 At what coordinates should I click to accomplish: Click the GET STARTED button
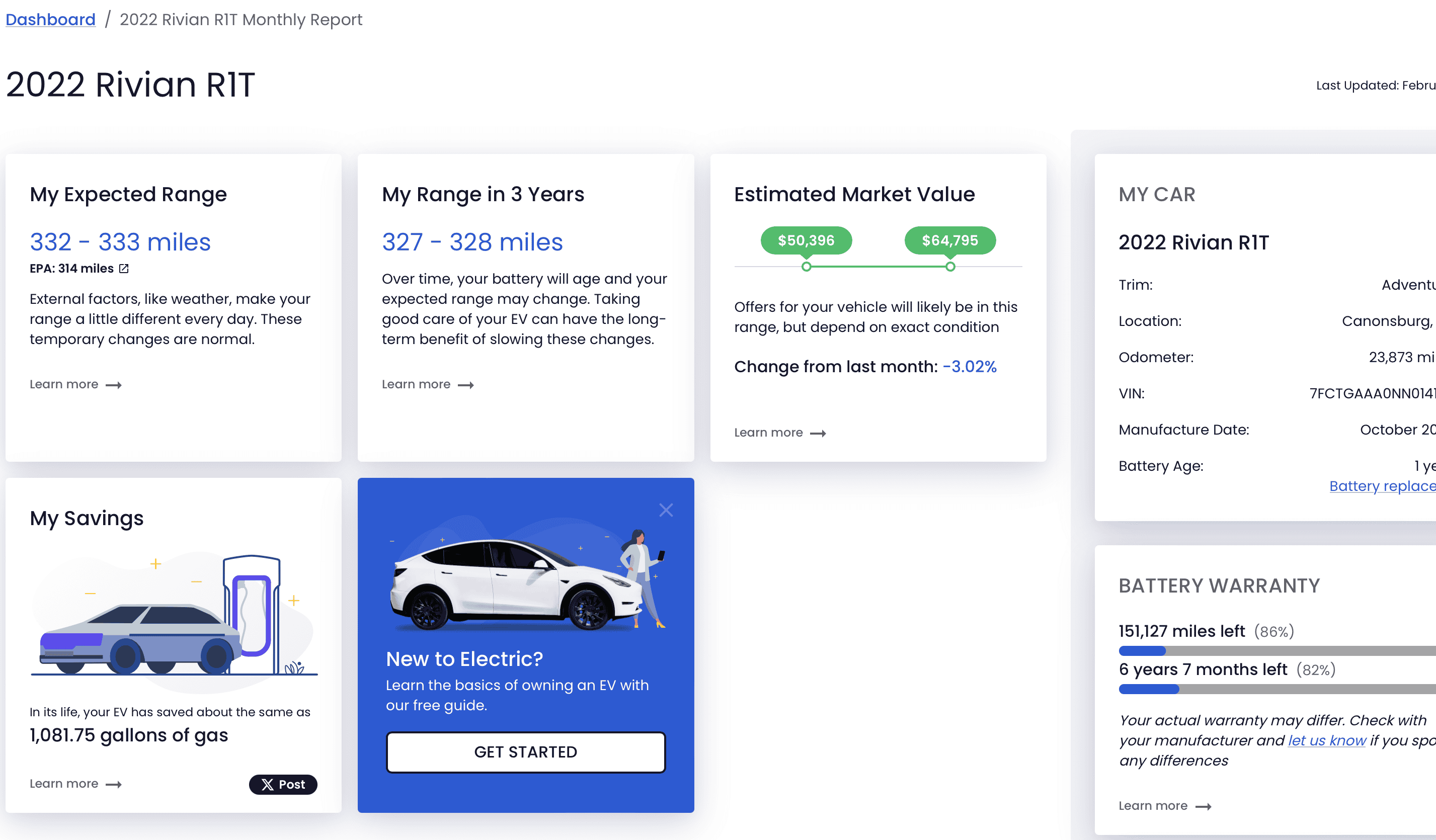(x=525, y=752)
